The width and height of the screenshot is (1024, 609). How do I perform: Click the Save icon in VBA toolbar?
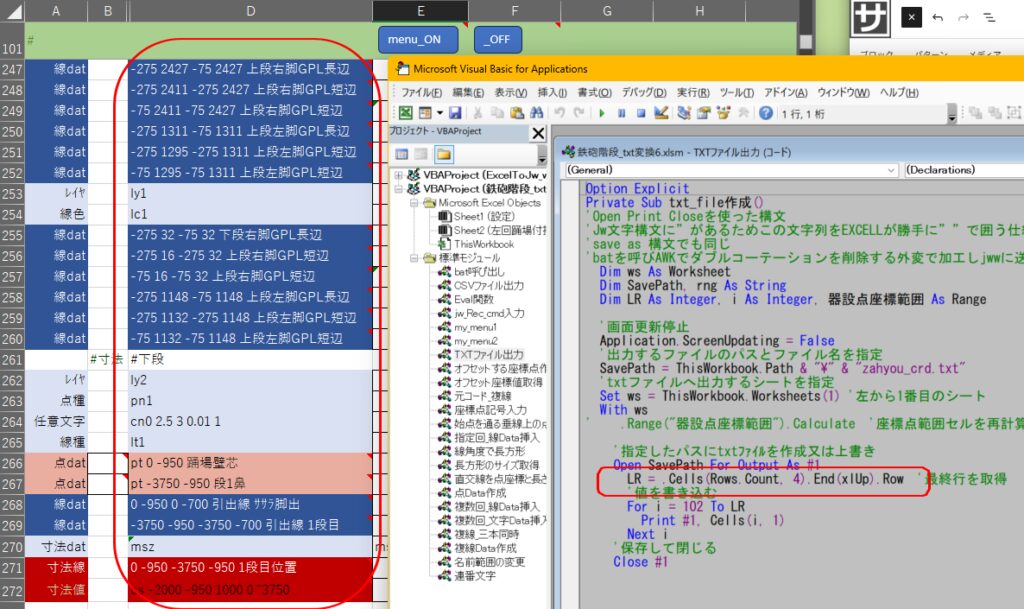click(x=455, y=113)
